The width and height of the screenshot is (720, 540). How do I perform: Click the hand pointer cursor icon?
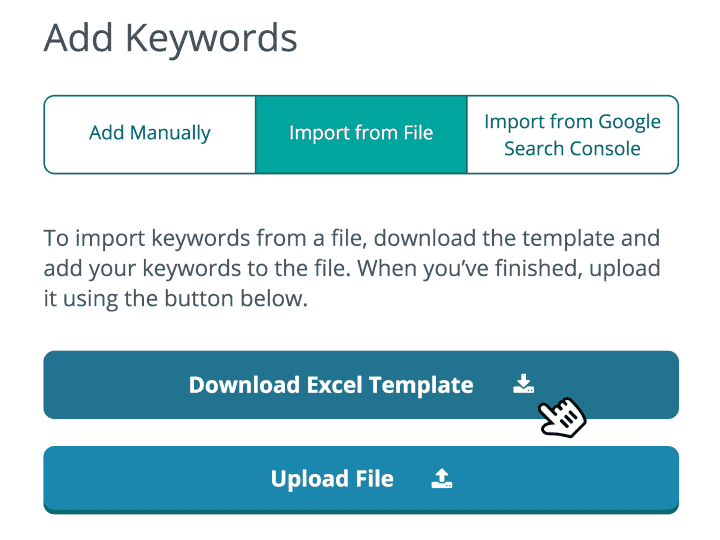(x=562, y=416)
